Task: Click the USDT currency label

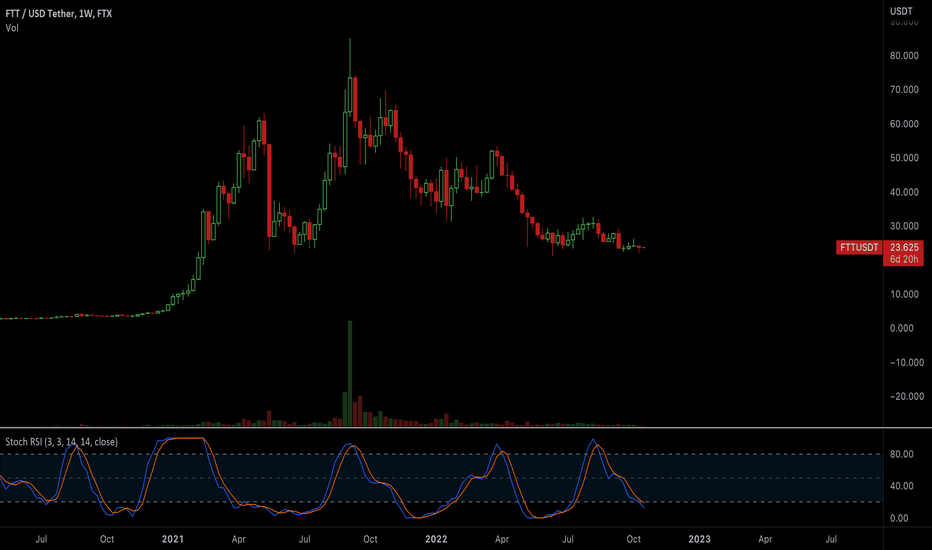Action: coord(901,11)
